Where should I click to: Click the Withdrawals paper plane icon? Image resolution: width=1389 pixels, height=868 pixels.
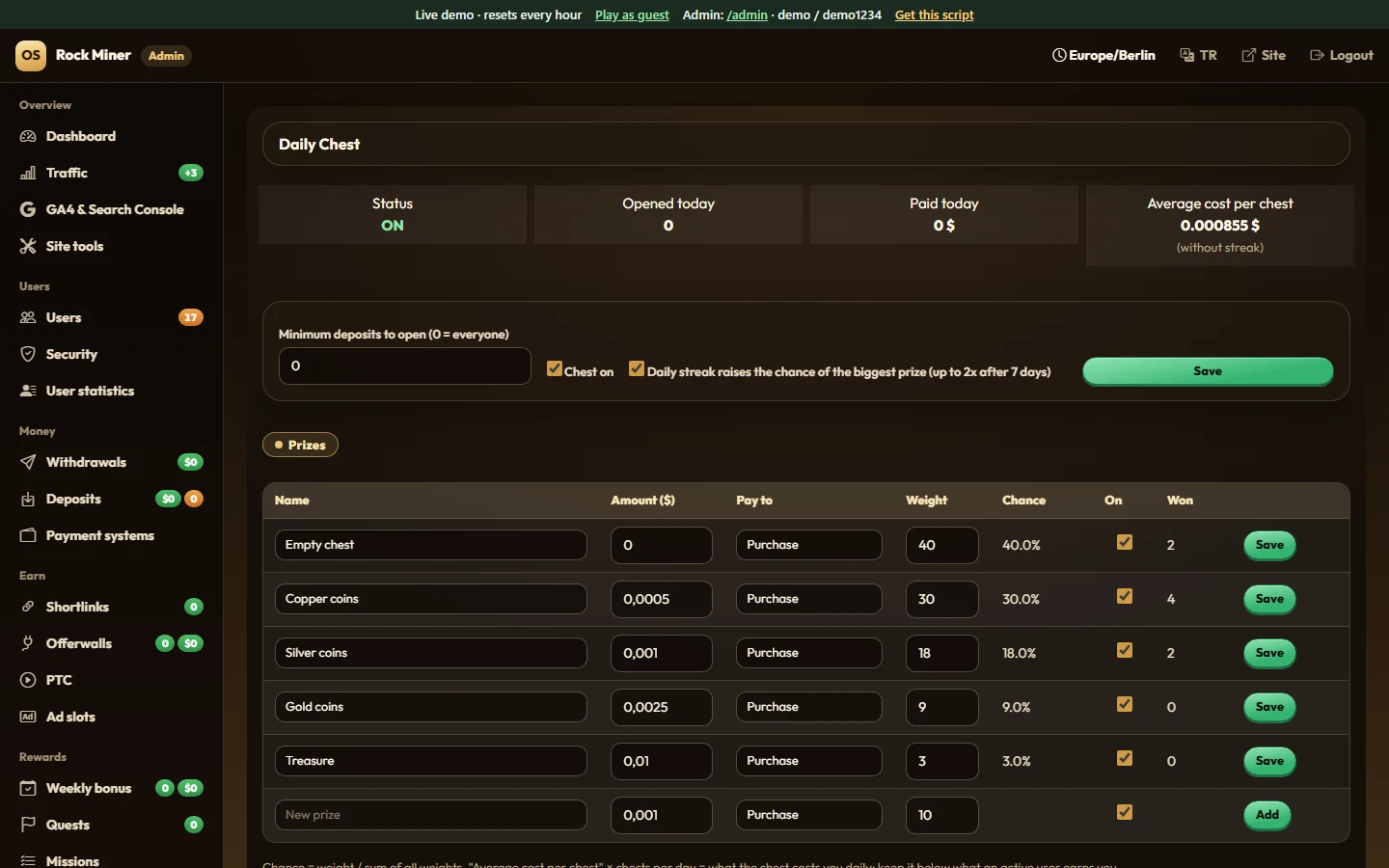tap(28, 462)
